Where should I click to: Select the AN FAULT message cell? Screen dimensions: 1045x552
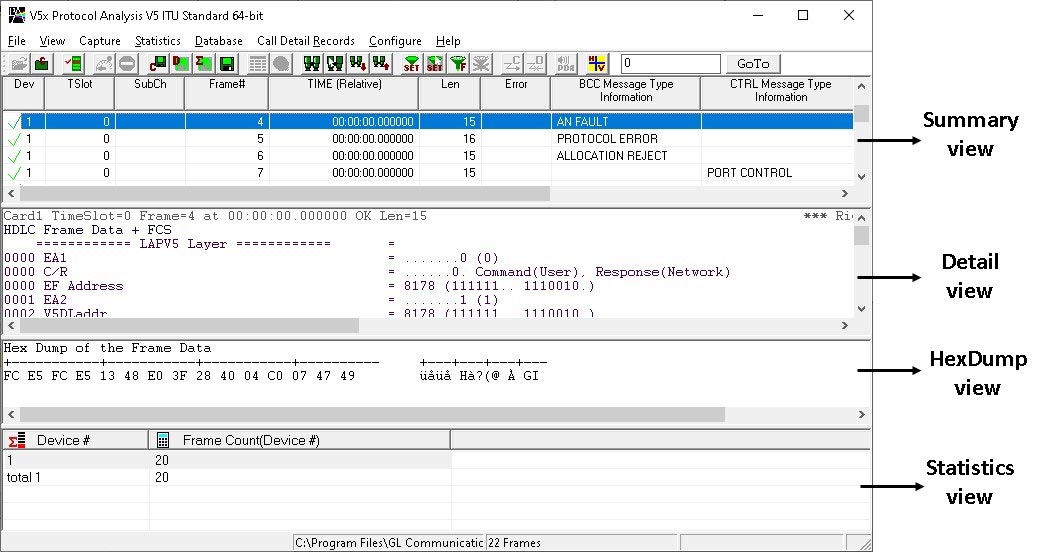click(626, 121)
